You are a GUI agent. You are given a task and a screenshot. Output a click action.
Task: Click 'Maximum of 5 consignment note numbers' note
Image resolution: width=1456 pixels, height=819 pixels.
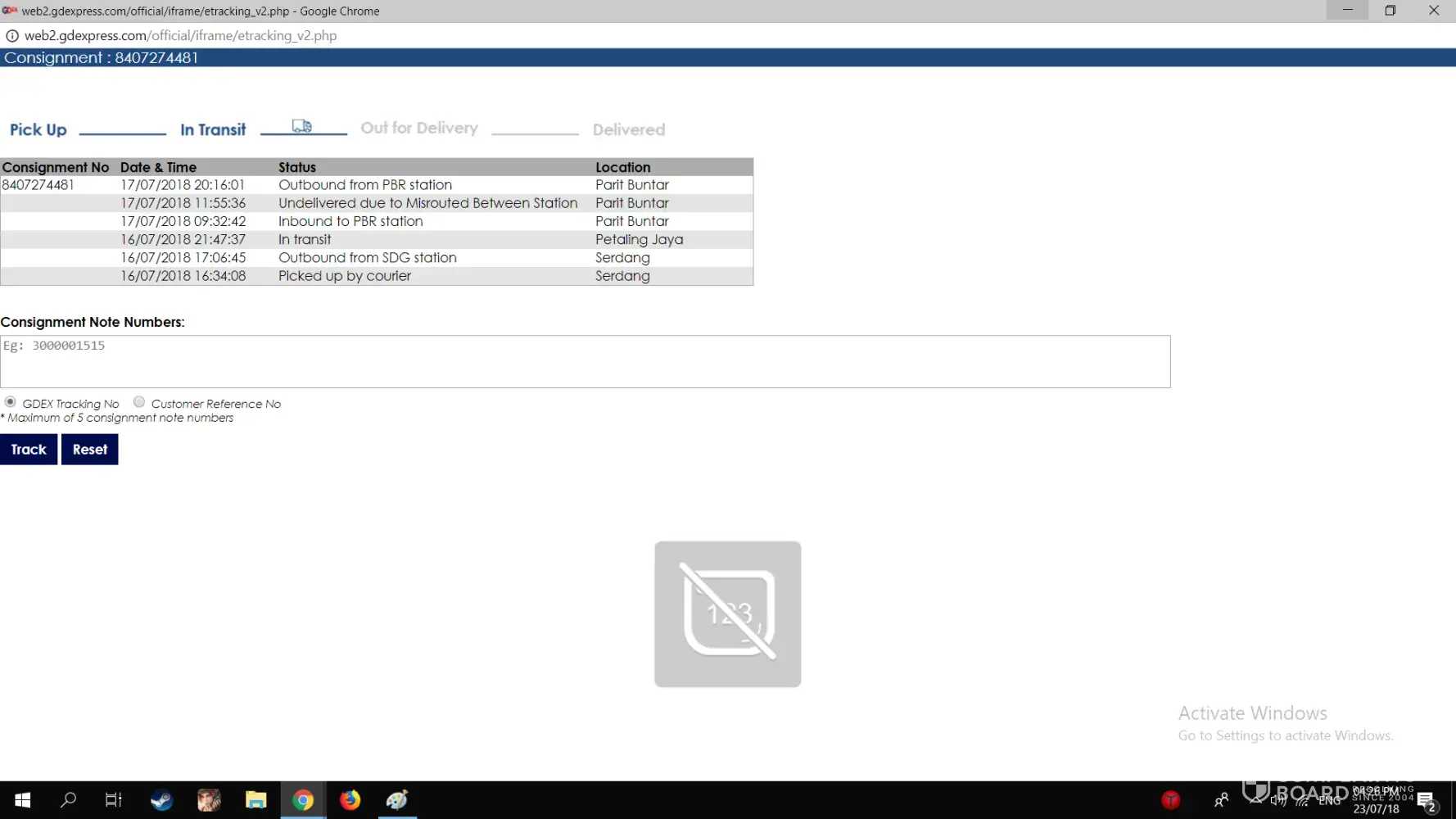tap(117, 418)
